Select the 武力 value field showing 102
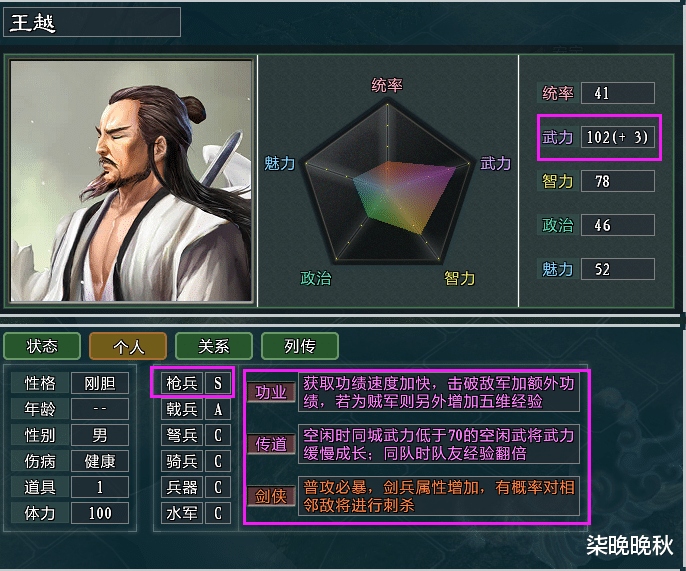 point(617,137)
